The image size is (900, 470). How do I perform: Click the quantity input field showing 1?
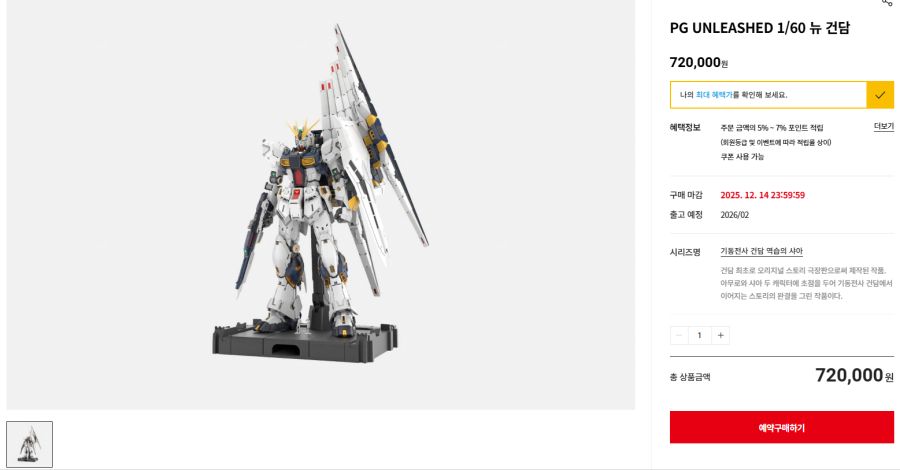700,335
